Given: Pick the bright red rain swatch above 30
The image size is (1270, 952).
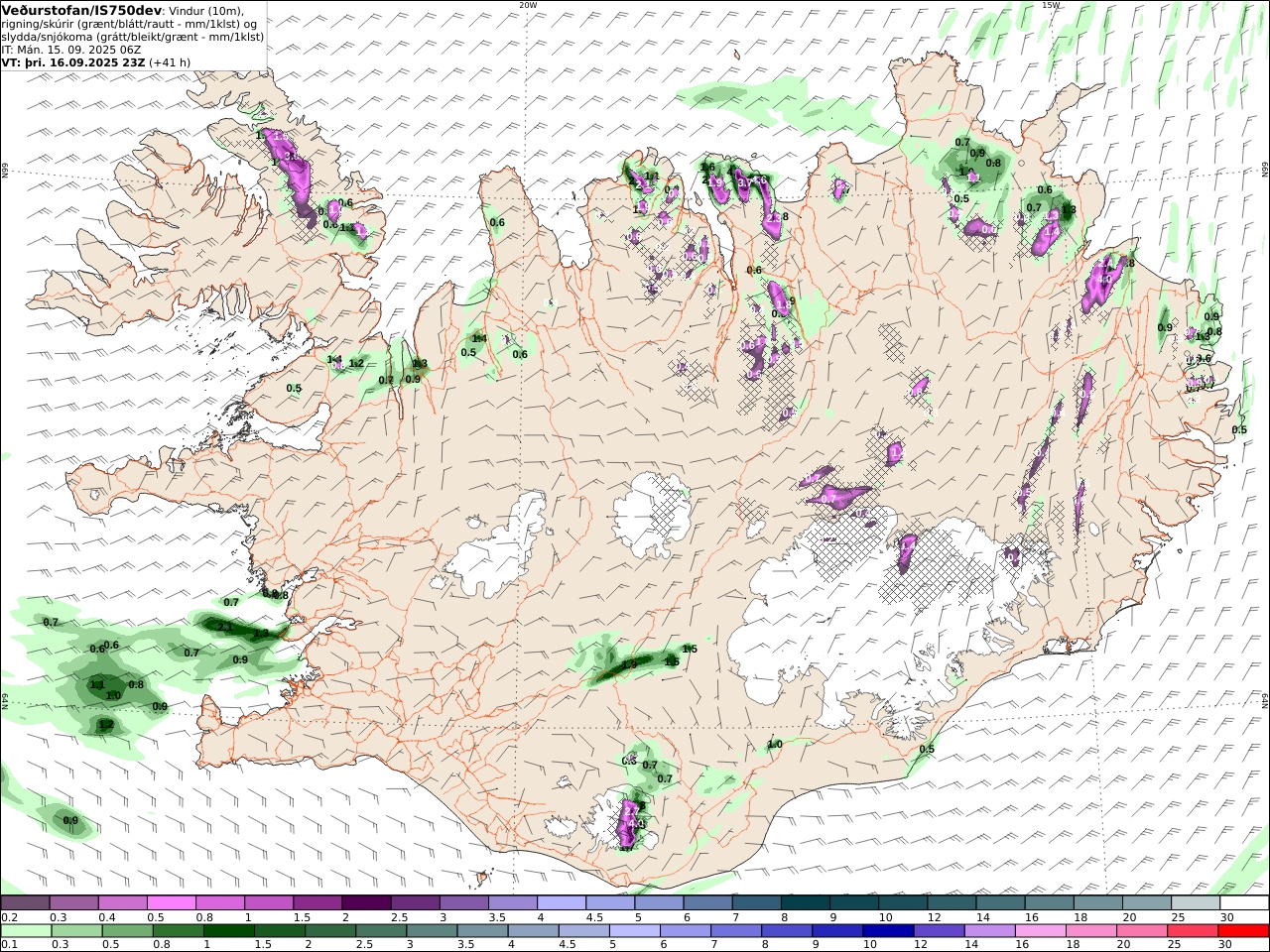Looking at the screenshot, I should tap(1243, 931).
